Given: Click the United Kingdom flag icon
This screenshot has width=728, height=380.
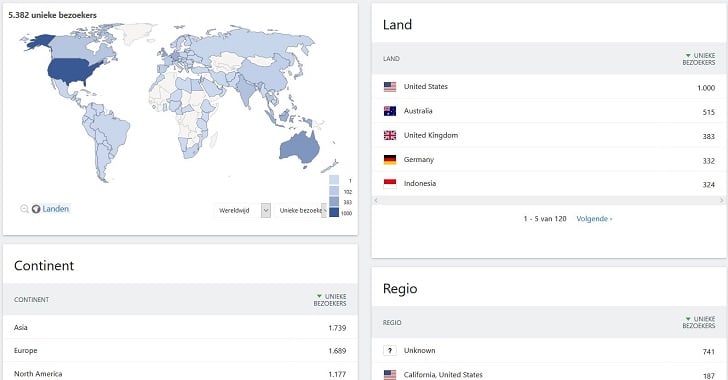Looking at the screenshot, I should point(390,135).
